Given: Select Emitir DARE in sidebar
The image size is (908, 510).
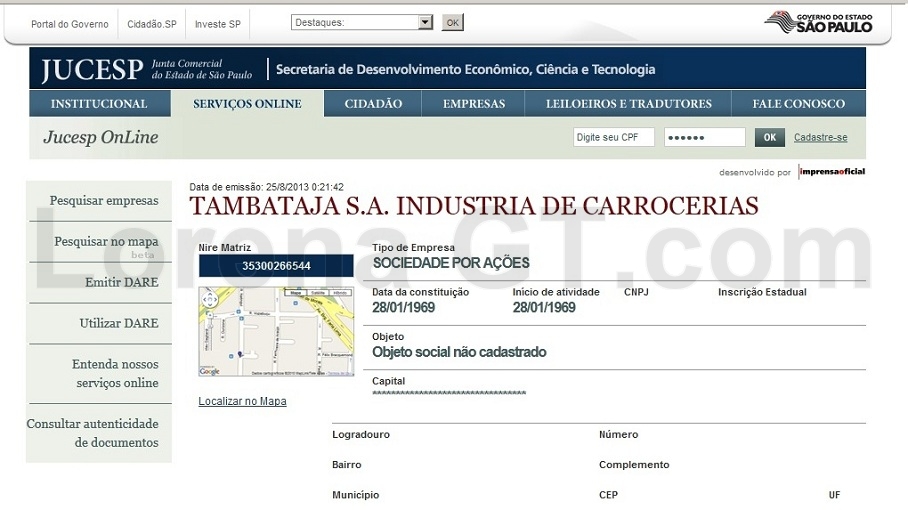Looking at the screenshot, I should tap(122, 282).
